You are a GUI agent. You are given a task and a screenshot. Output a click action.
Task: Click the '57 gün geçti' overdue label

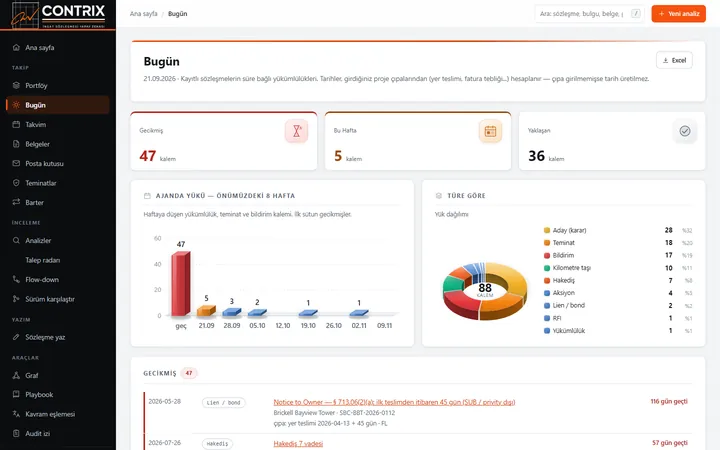[670, 443]
